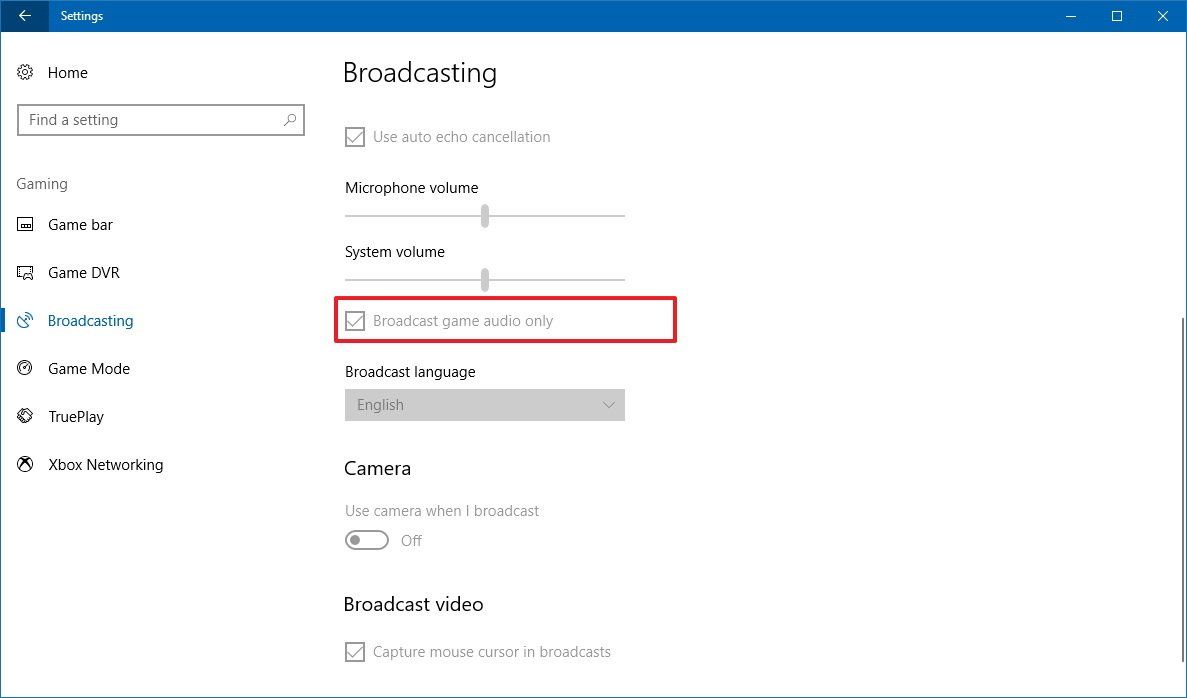Image resolution: width=1187 pixels, height=698 pixels.
Task: Go to Game Mode settings page
Action: 89,369
